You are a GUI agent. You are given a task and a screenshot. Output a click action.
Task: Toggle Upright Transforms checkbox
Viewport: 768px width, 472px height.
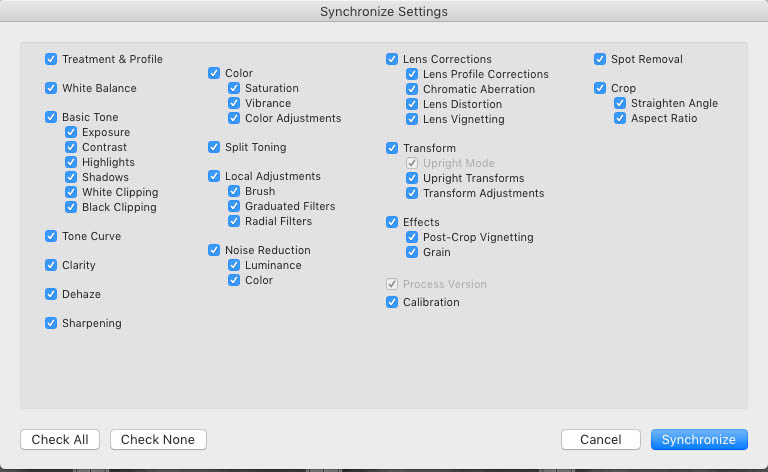(412, 178)
